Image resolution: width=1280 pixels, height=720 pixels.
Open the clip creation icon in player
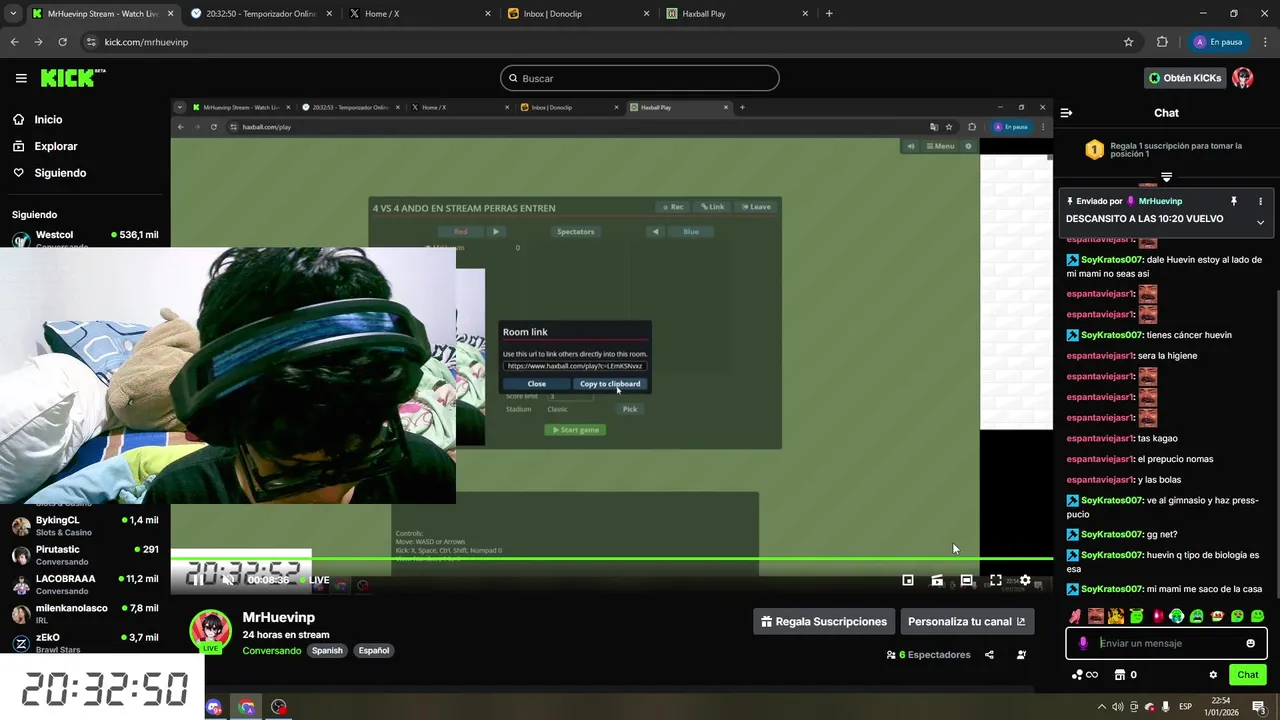click(x=937, y=580)
